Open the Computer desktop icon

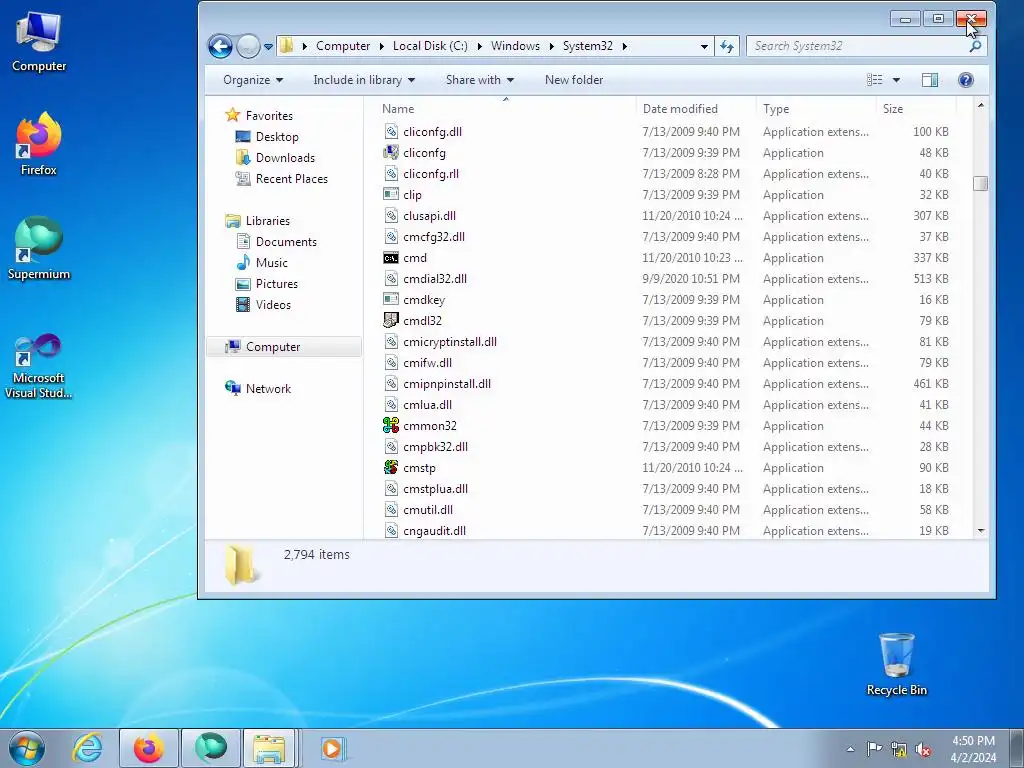click(x=39, y=42)
